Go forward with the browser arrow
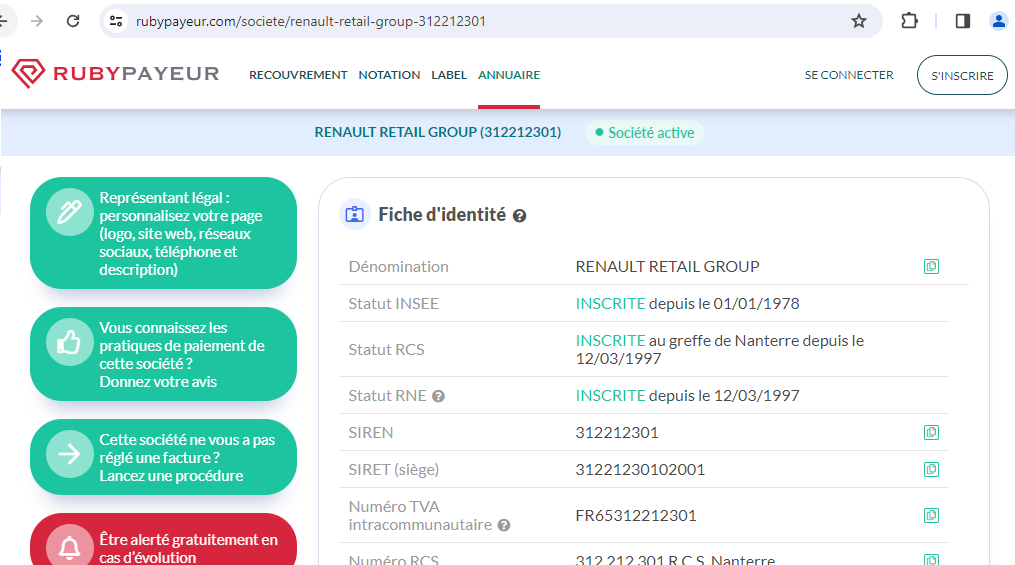Image resolution: width=1015 pixels, height=565 pixels. click(37, 21)
